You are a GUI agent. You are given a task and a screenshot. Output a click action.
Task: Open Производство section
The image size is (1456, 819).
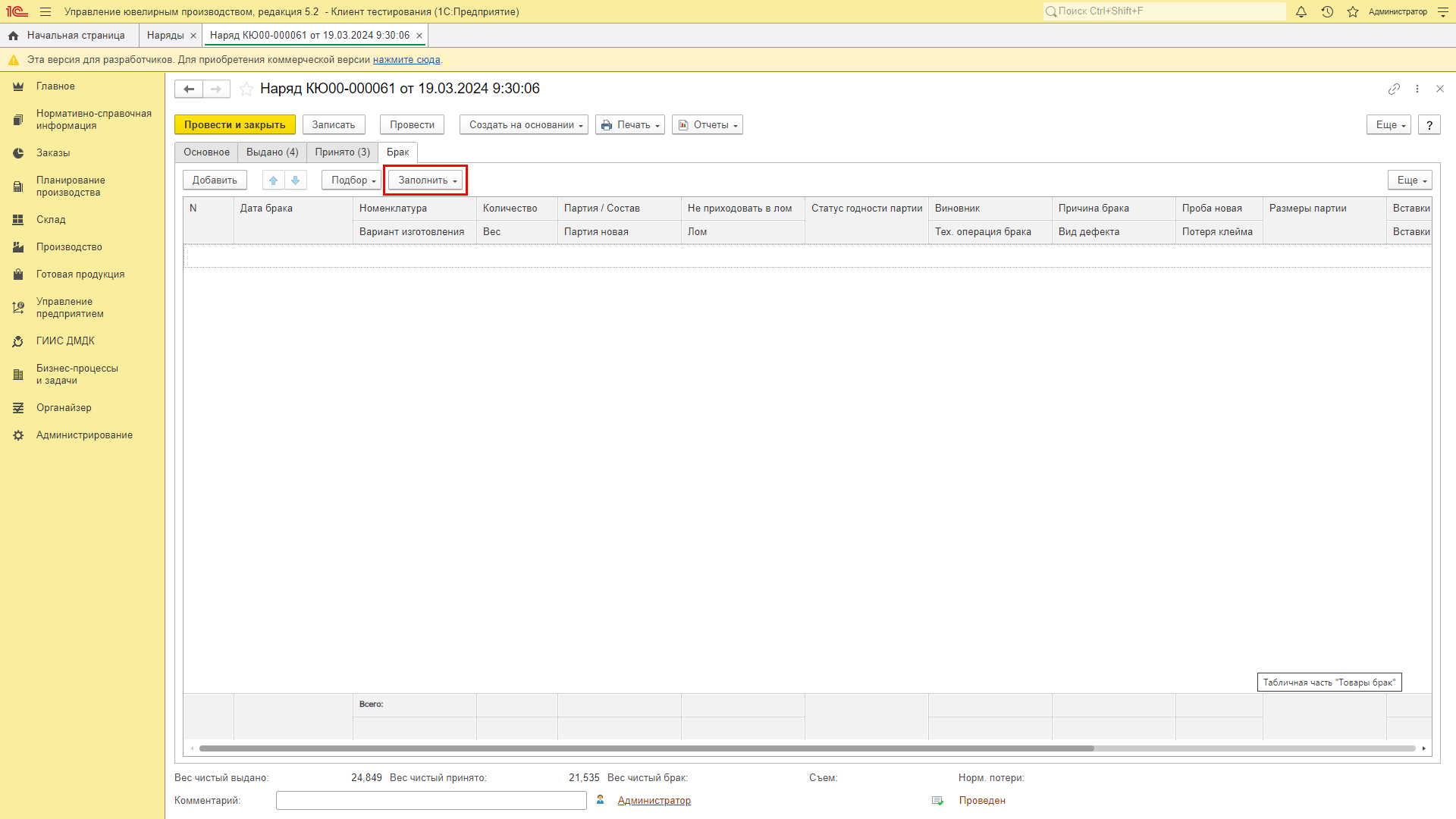click(69, 247)
